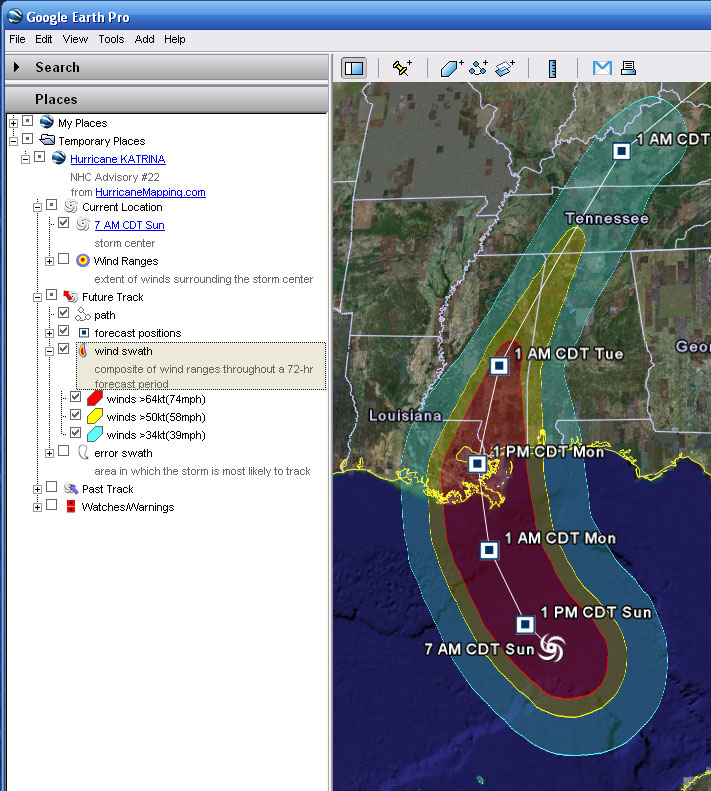Uncheck the forecast positions checkbox

(64, 331)
